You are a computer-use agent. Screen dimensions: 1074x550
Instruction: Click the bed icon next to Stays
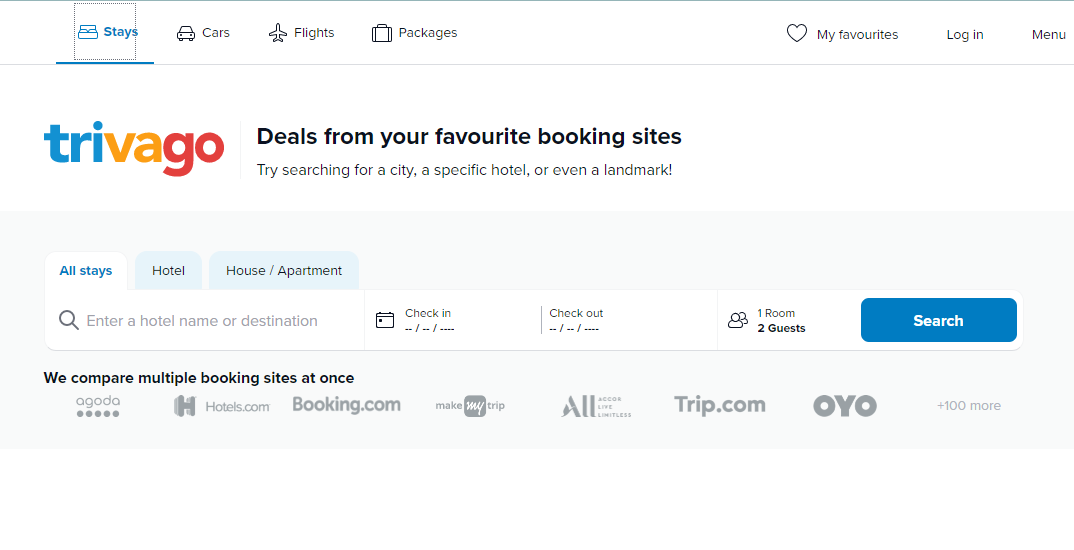coord(88,32)
